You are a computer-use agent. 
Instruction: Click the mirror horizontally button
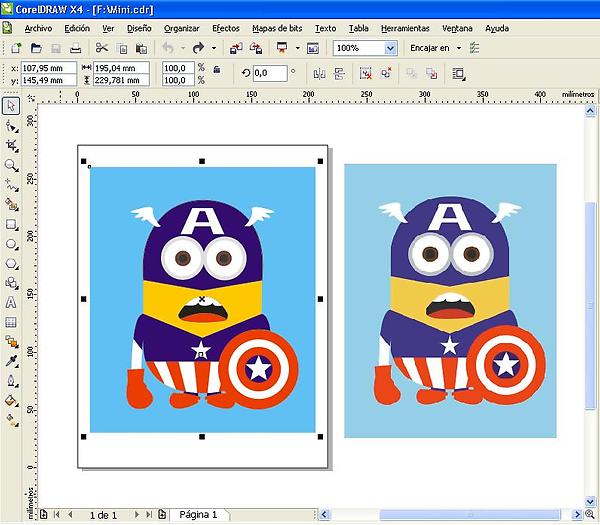pyautogui.click(x=319, y=73)
